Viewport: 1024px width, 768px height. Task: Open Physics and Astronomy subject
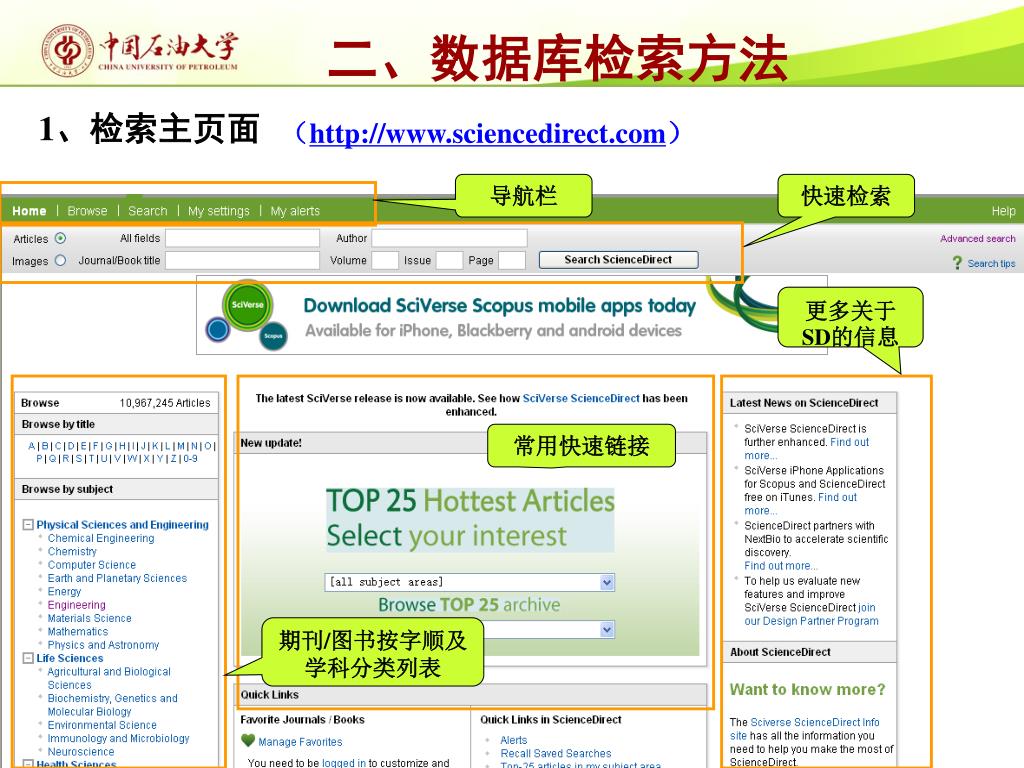click(103, 645)
